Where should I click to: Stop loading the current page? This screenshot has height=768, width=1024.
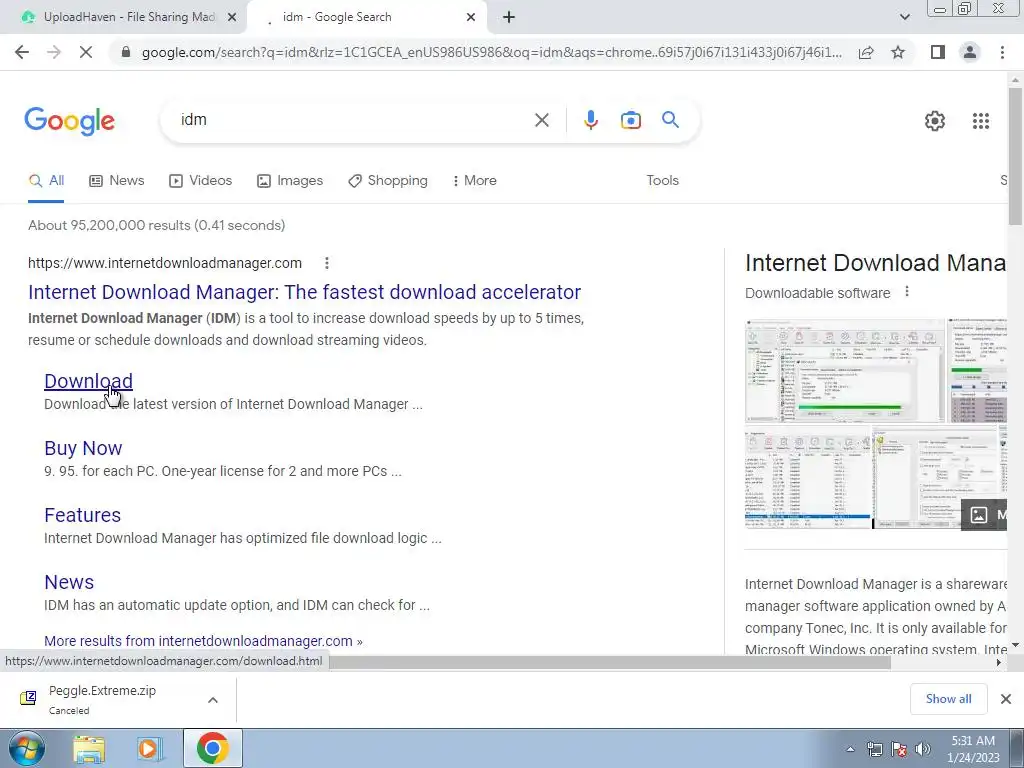(x=86, y=52)
